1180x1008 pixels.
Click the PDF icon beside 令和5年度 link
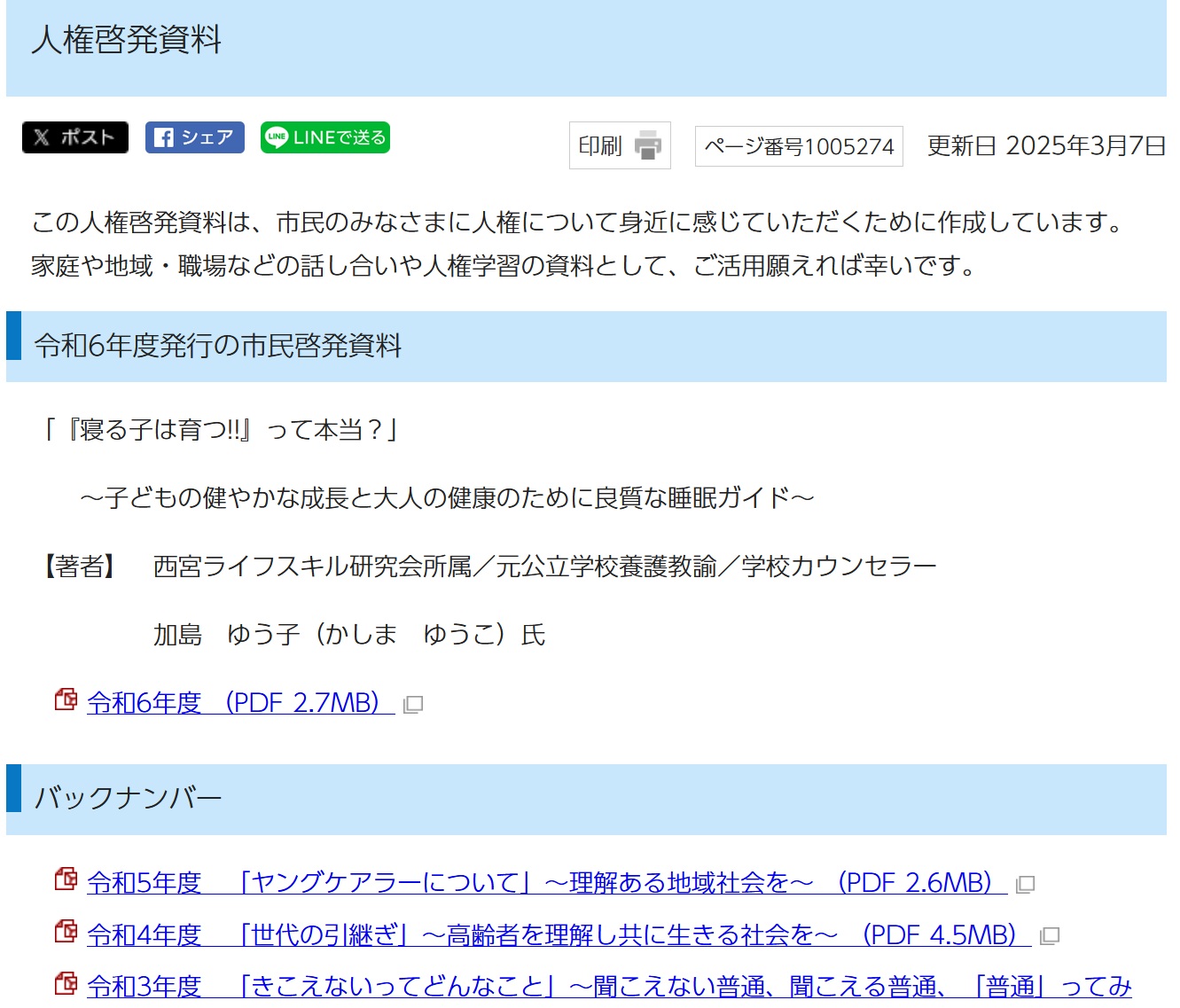click(66, 879)
